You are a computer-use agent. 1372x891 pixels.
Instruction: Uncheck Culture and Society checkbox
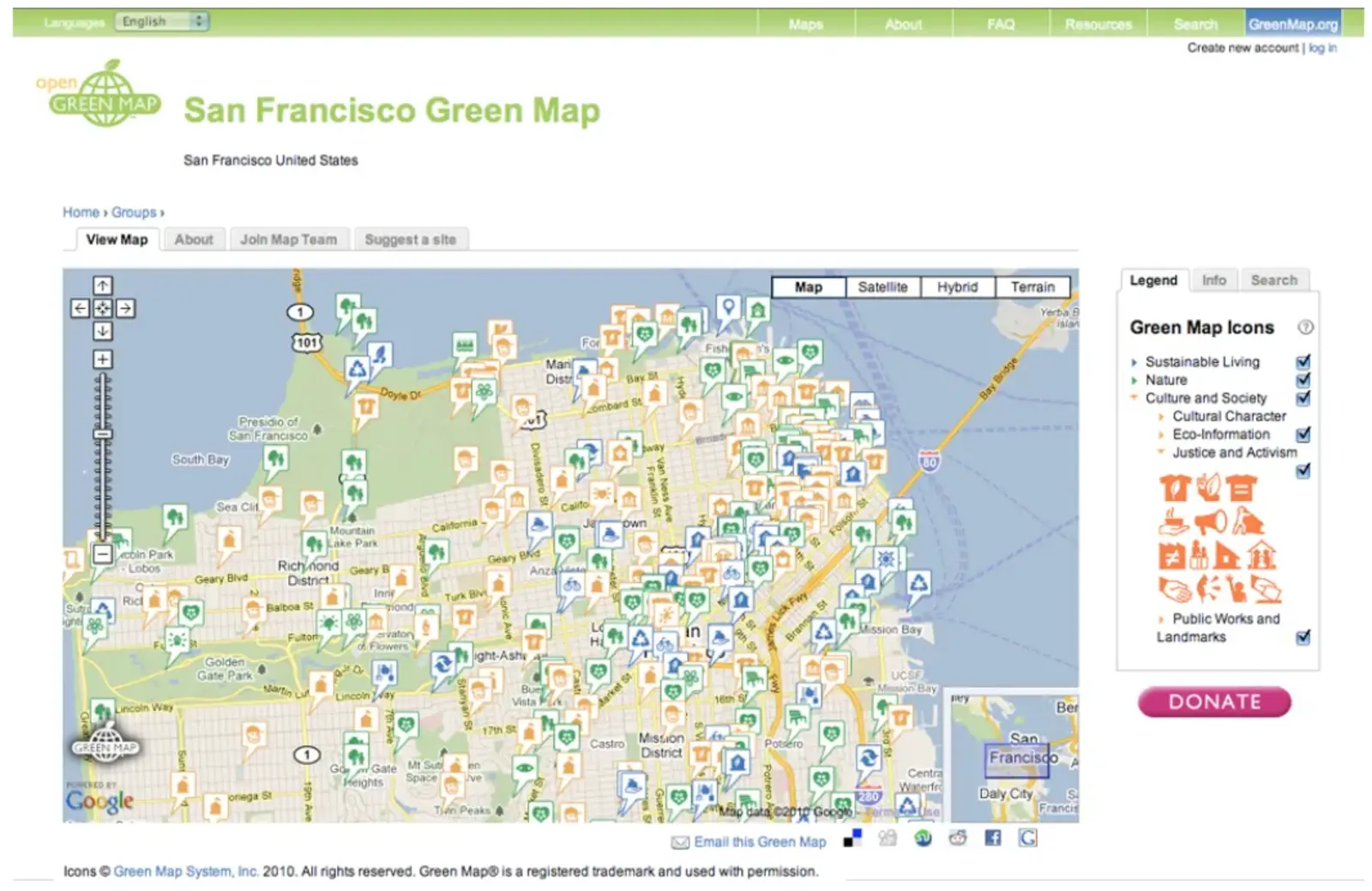point(1303,398)
